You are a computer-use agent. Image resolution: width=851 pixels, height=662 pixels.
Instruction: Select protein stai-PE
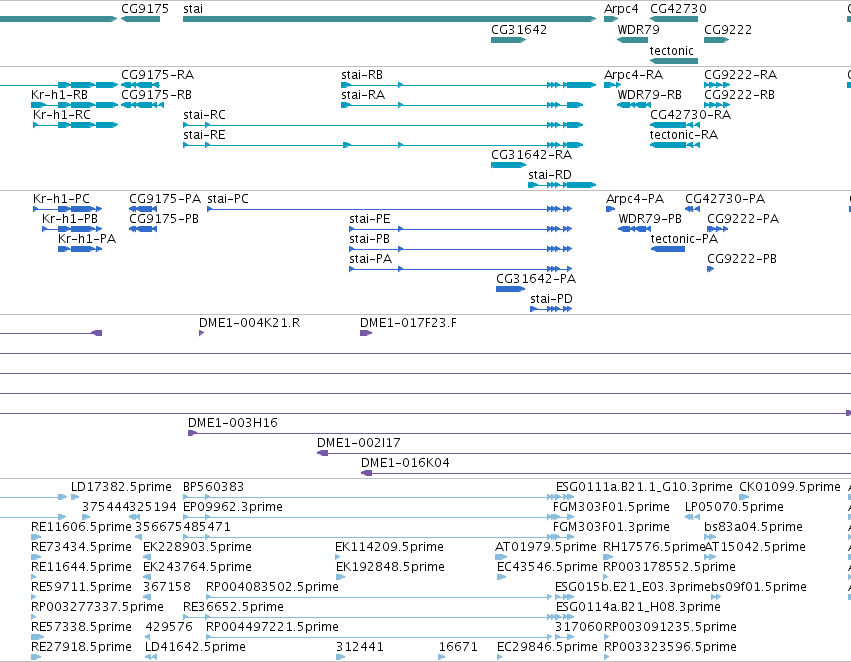coord(460,229)
